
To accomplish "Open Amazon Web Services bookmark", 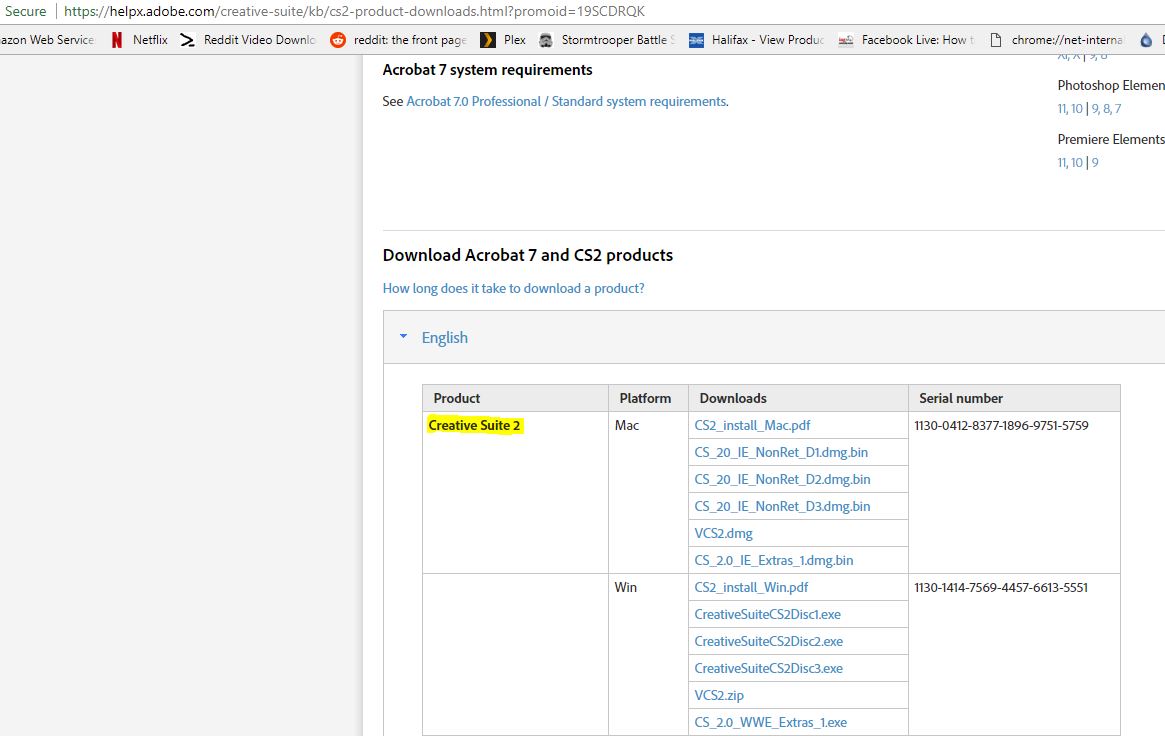I will click(47, 40).
